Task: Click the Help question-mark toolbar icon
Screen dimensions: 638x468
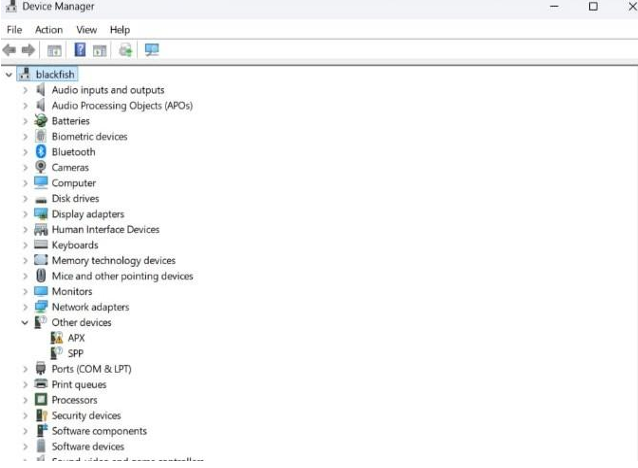Action: click(x=80, y=50)
